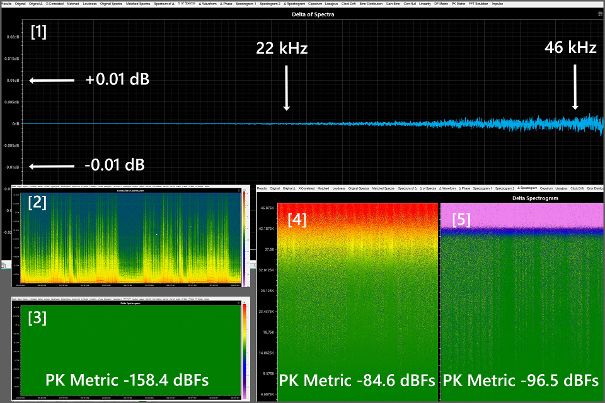The image size is (605, 403).
Task: Click the options icon at top-right of spectrogram panel 2
Action: pyautogui.click(x=239, y=191)
